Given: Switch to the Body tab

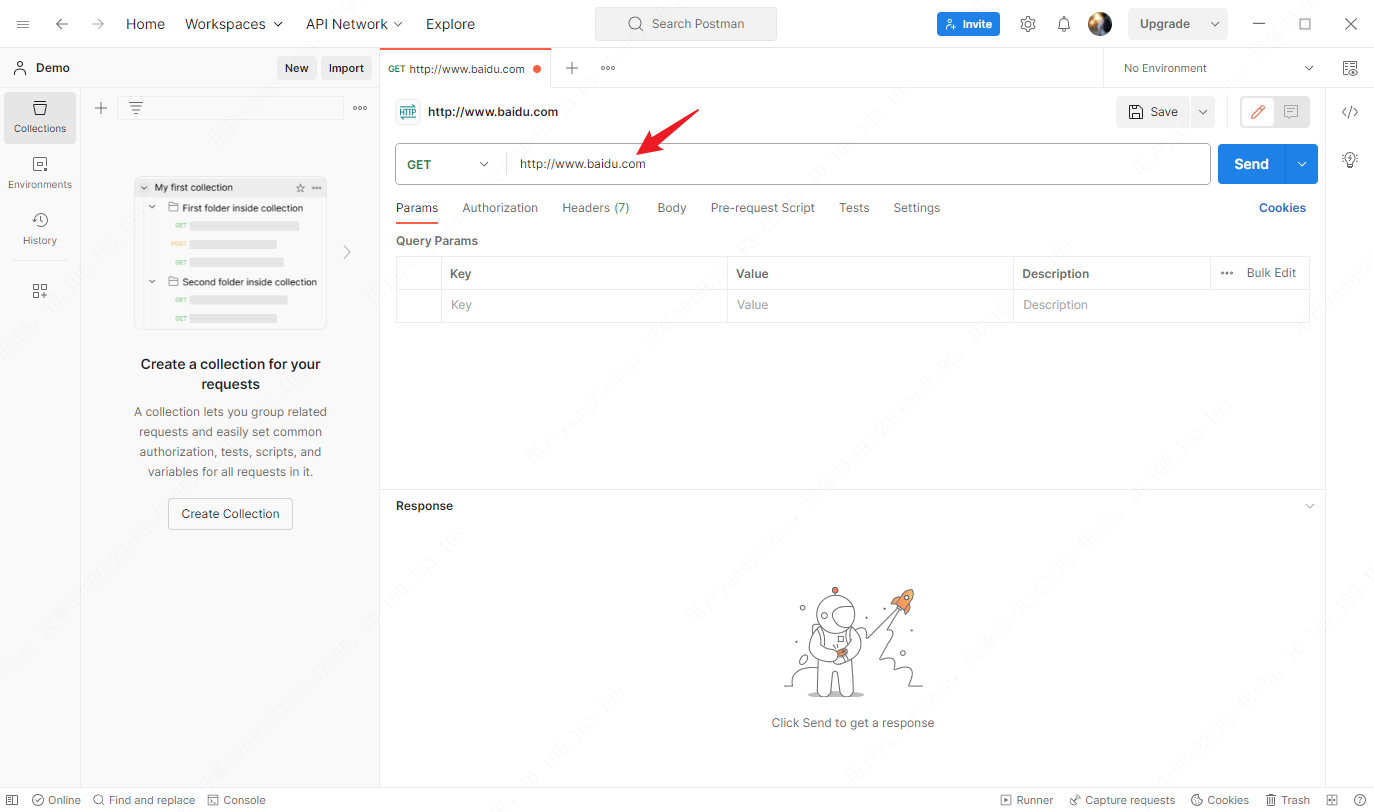Looking at the screenshot, I should pos(672,208).
